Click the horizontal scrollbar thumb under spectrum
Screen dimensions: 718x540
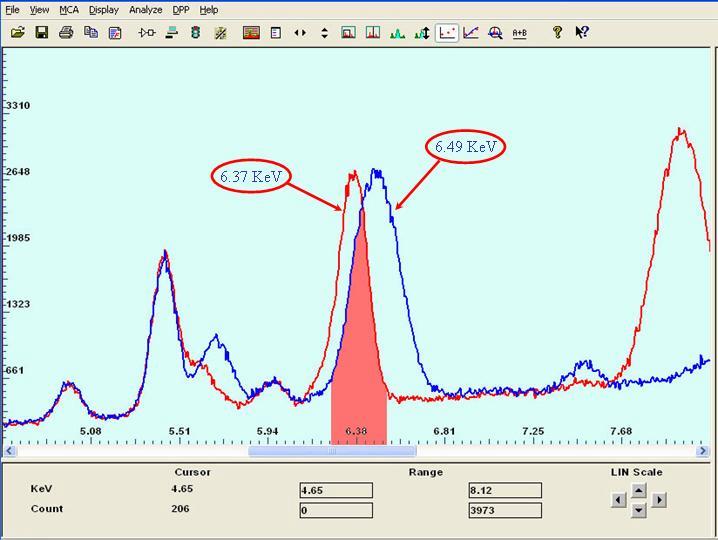pos(332,451)
